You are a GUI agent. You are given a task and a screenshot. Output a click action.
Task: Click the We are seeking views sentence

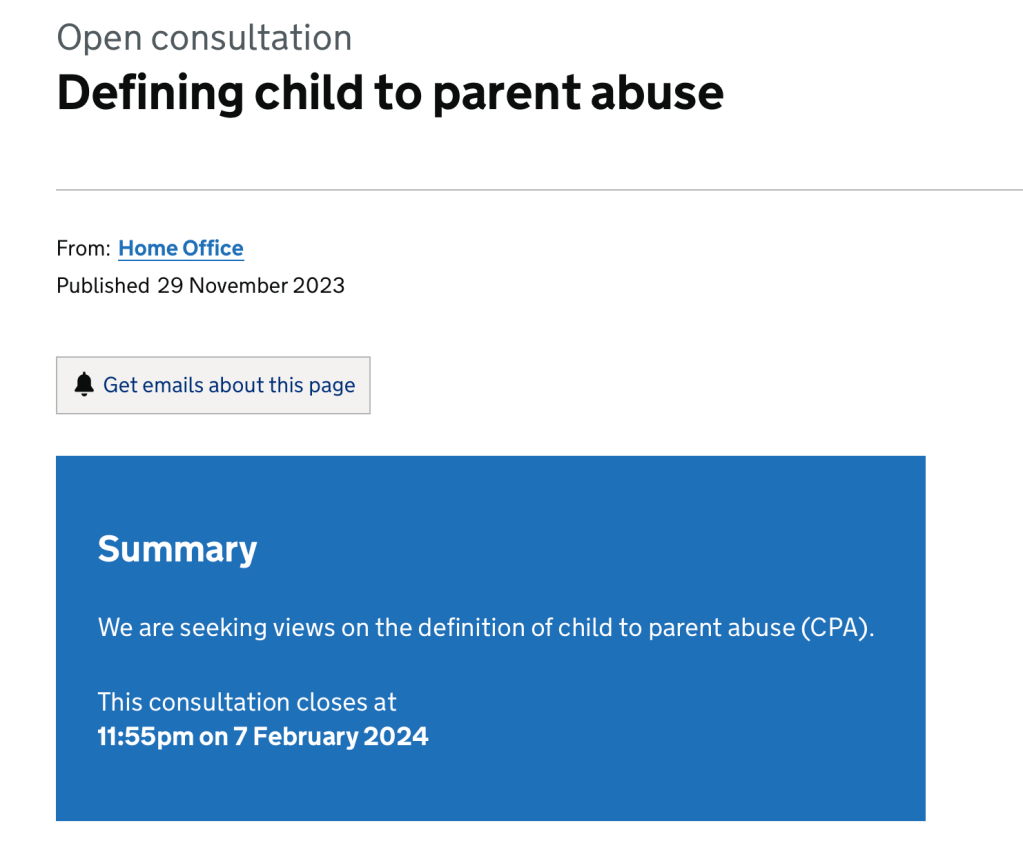[x=485, y=629]
